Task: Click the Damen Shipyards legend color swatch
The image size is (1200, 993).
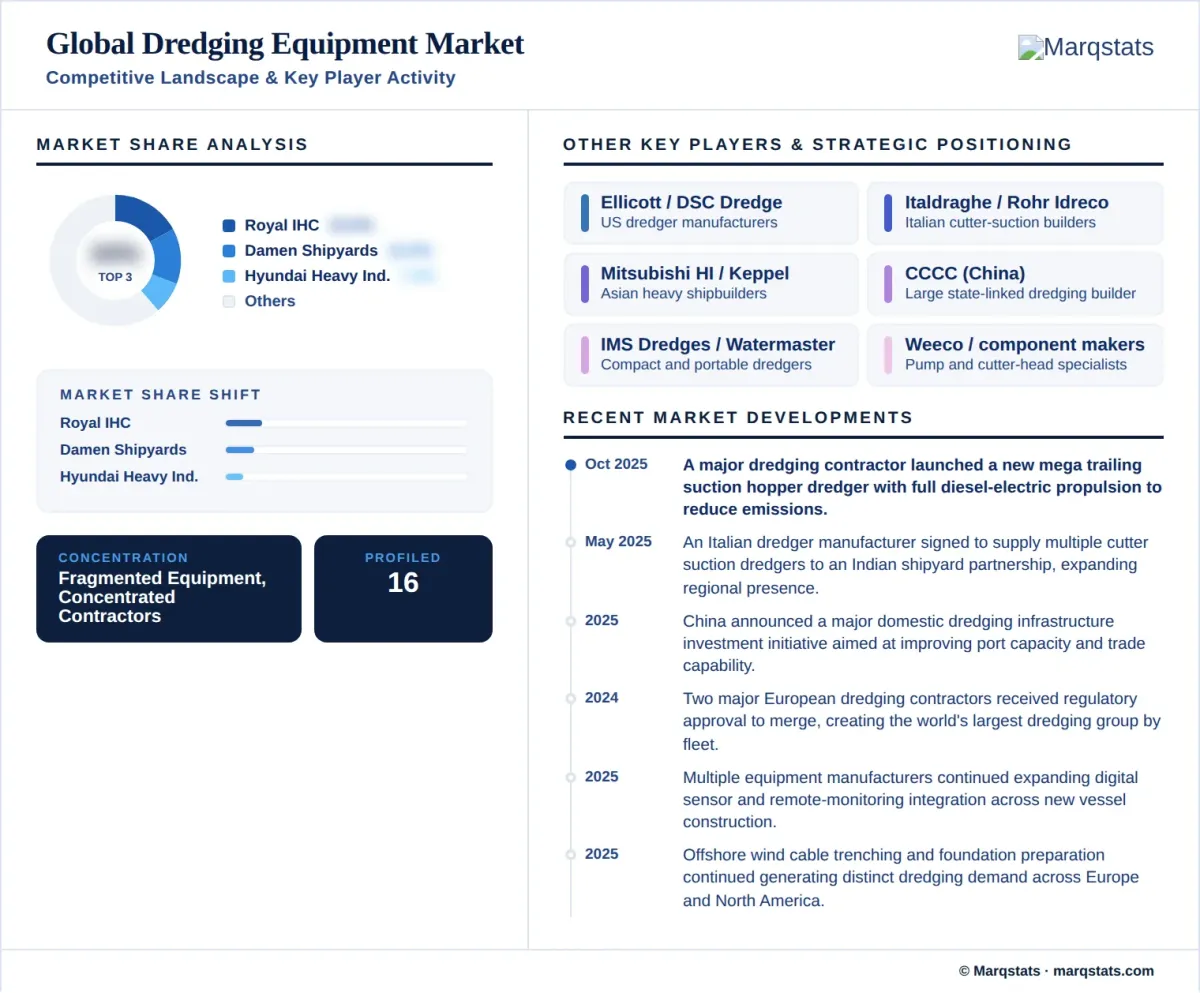Action: tap(229, 251)
